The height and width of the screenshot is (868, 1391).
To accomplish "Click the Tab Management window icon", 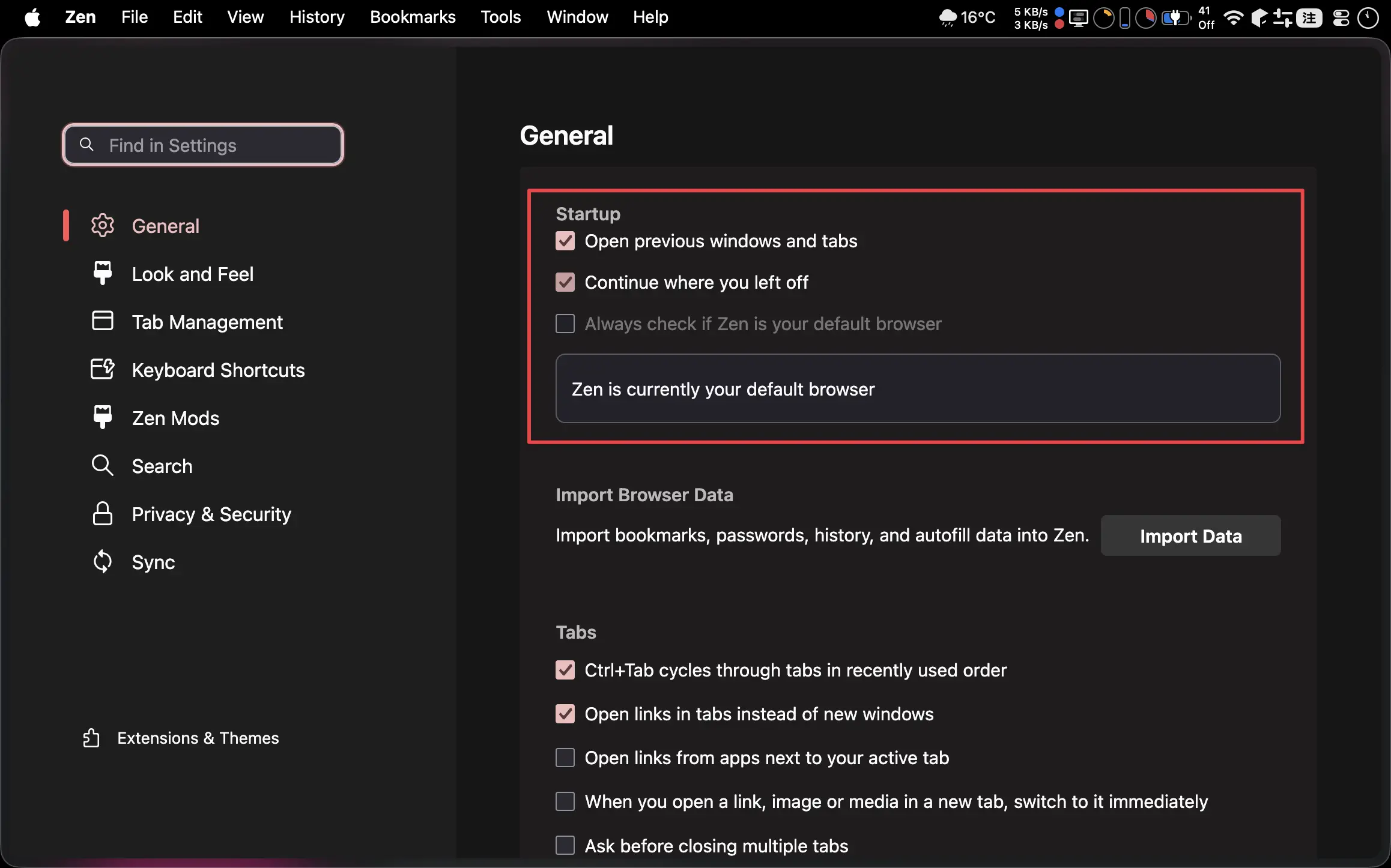I will [102, 321].
